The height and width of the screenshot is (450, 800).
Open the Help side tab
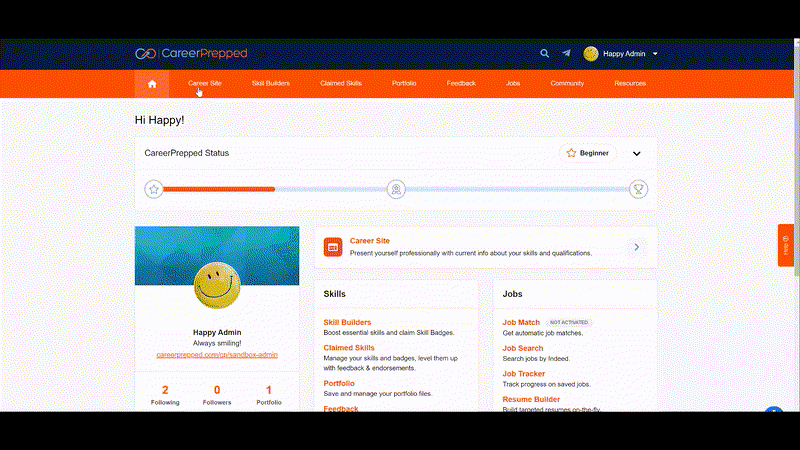point(786,245)
